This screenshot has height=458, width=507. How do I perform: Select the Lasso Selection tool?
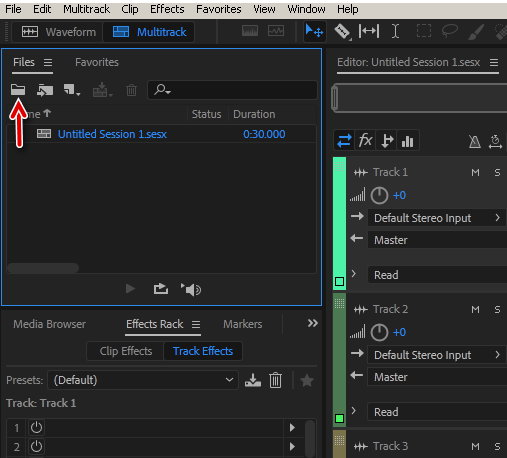point(450,31)
